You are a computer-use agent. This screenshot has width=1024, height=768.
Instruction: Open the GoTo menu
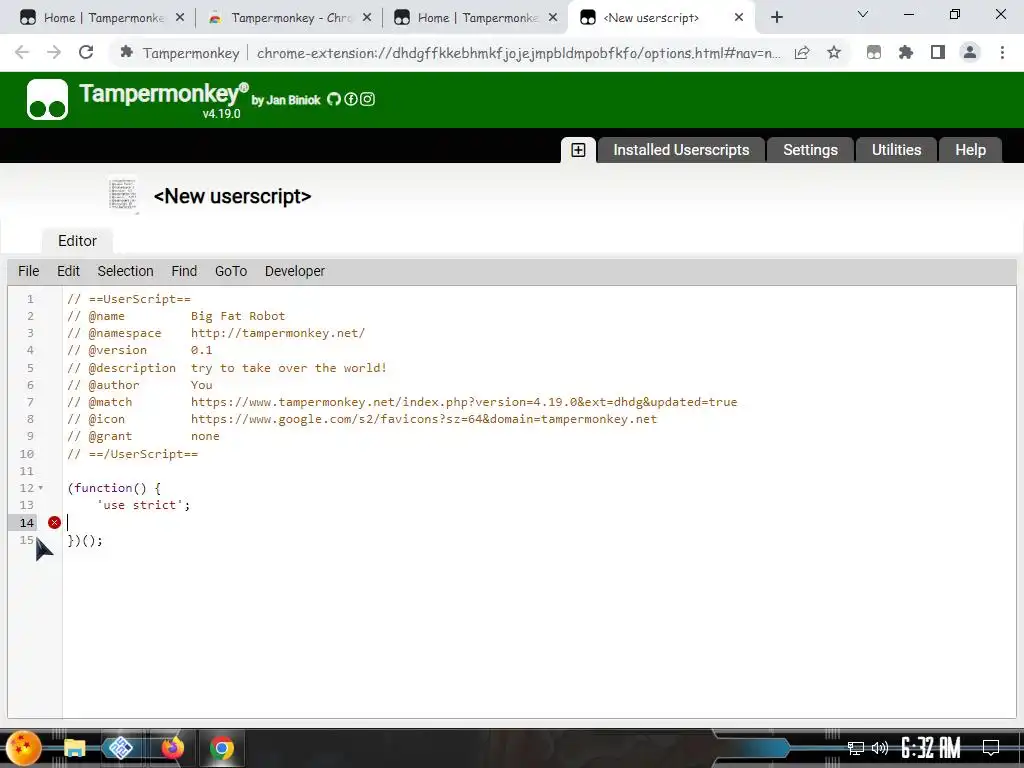231,271
